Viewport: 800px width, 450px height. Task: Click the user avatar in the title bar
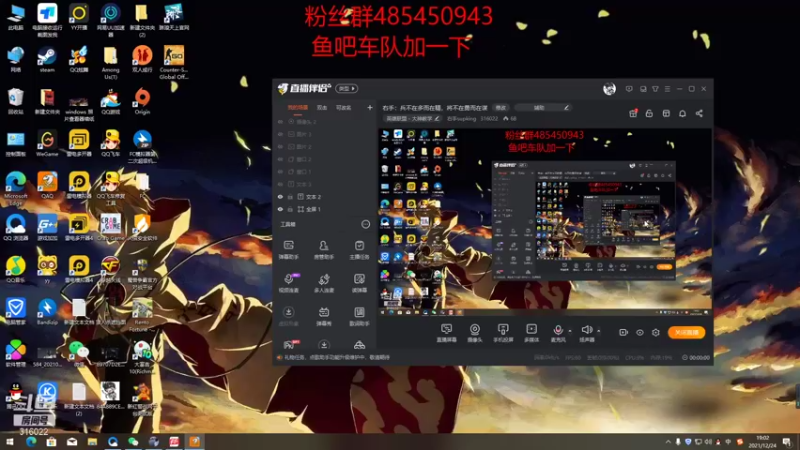[609, 89]
